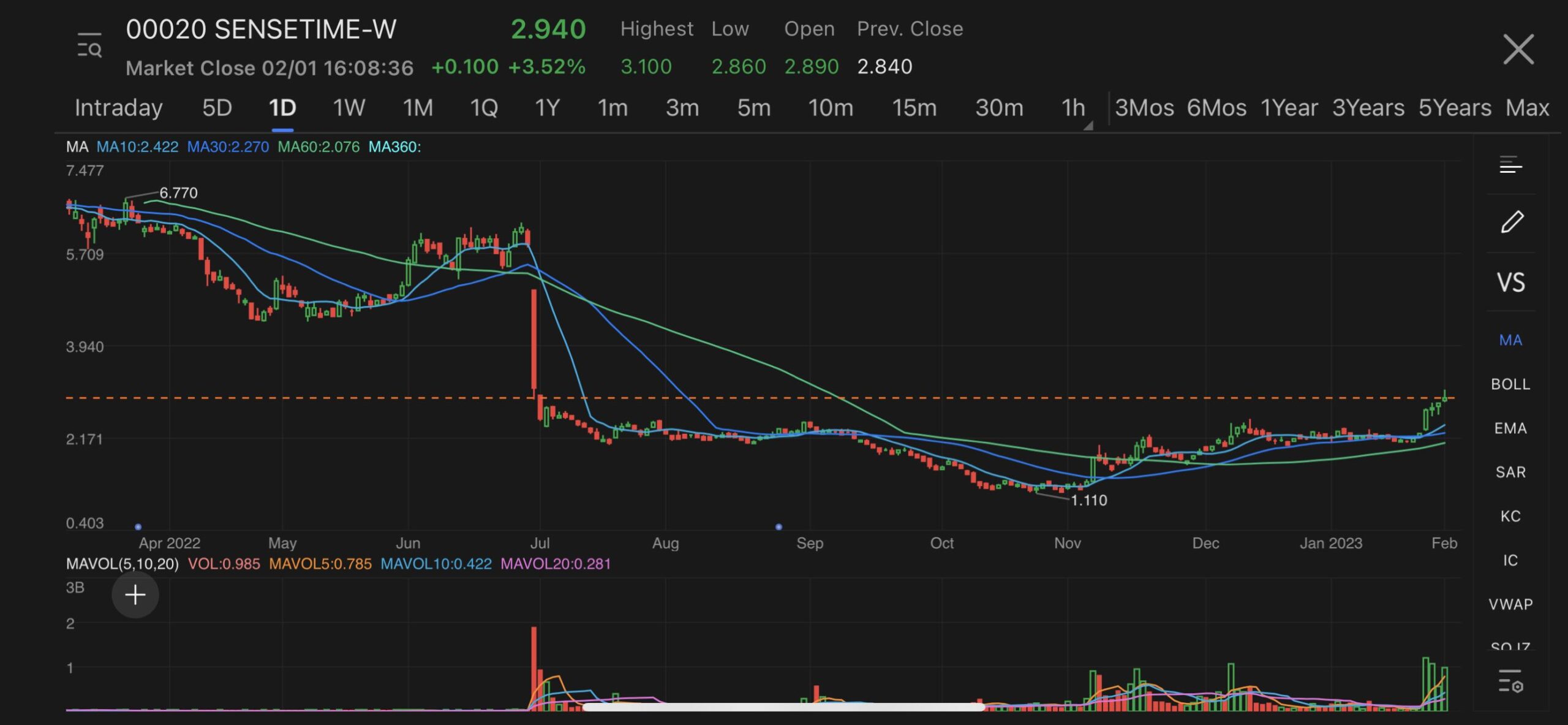Turn on the SAR indicator
Viewport: 1568px width, 725px height.
click(1510, 473)
